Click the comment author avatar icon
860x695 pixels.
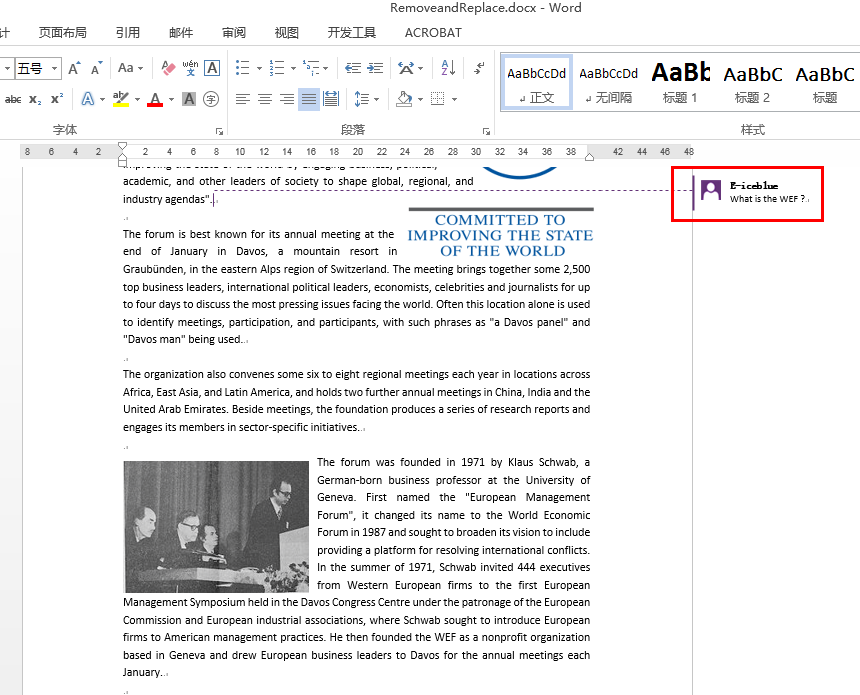tap(711, 190)
